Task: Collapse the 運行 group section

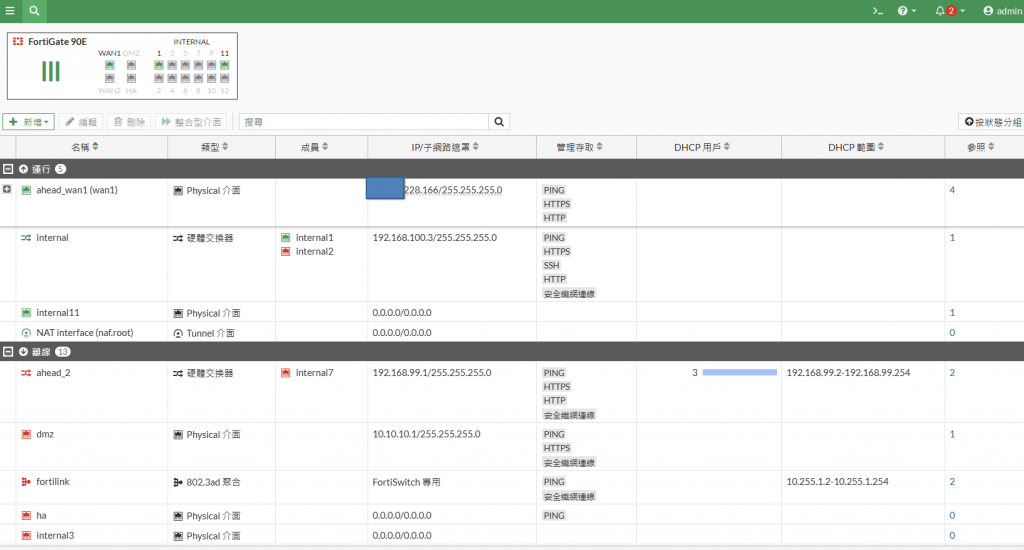Action: 8,169
